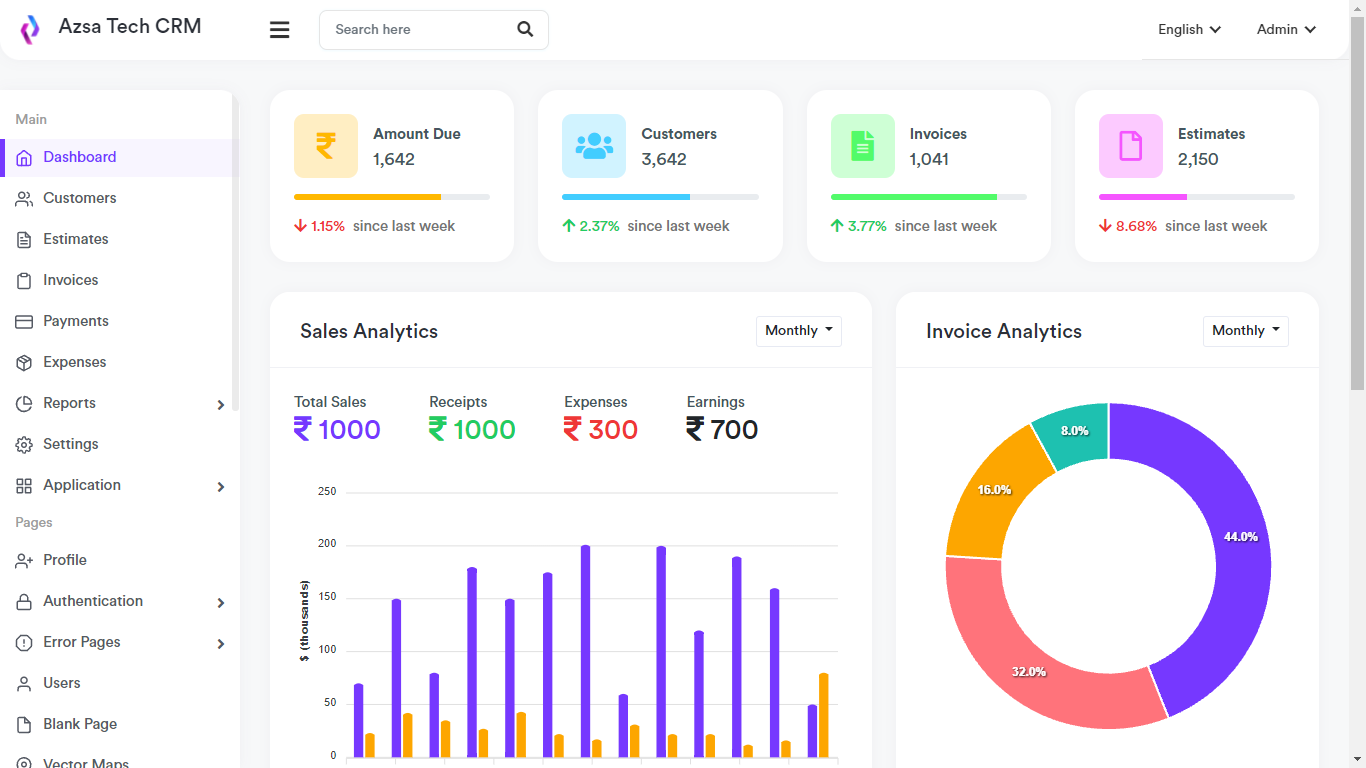Click the Azsa Tech CRM logo icon

click(30, 29)
